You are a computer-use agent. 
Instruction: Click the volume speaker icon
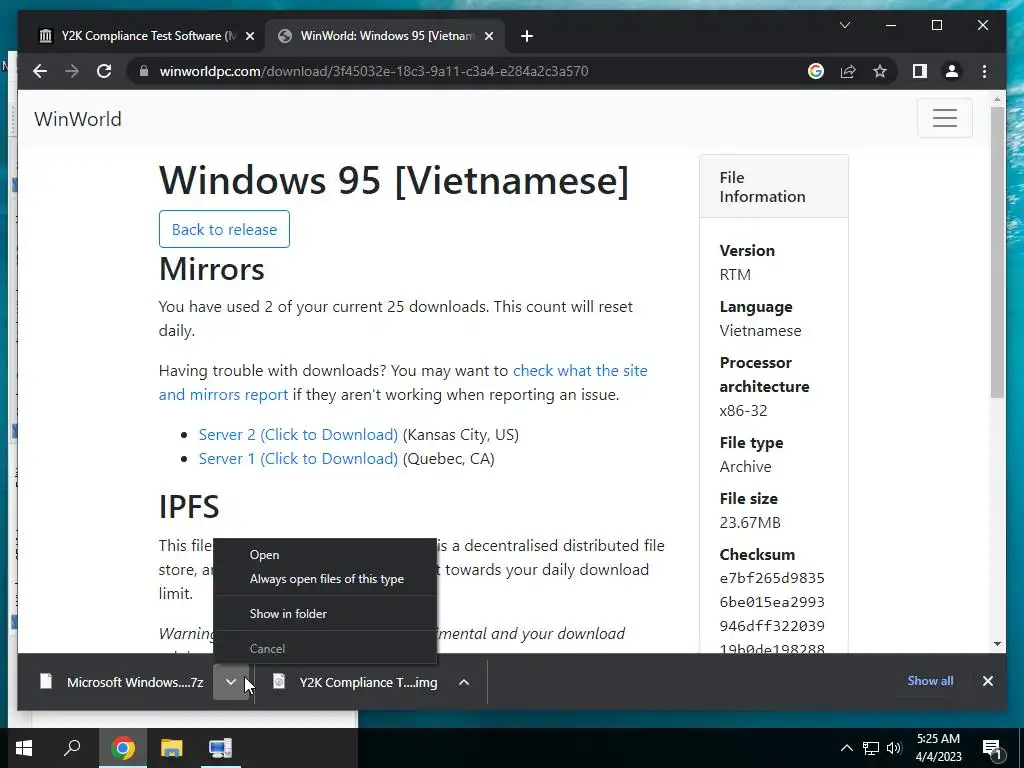894,748
